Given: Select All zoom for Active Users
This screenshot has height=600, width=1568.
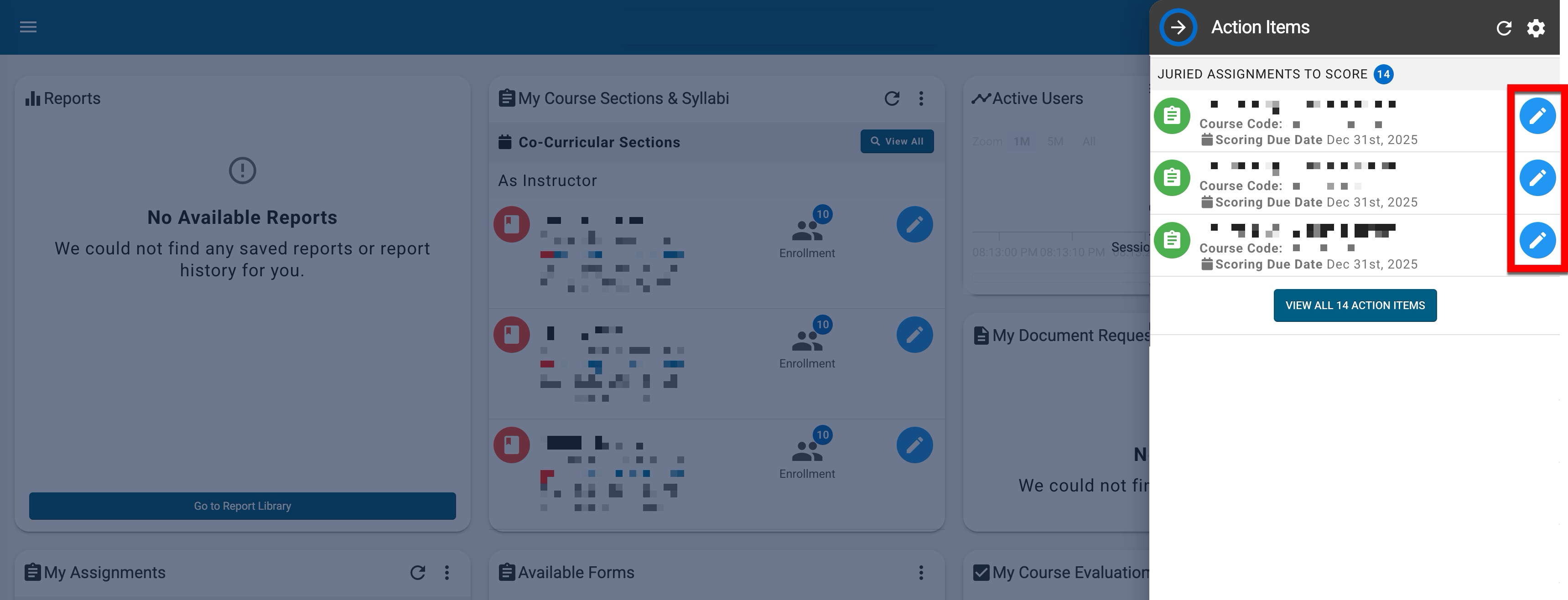Looking at the screenshot, I should click(x=1088, y=142).
